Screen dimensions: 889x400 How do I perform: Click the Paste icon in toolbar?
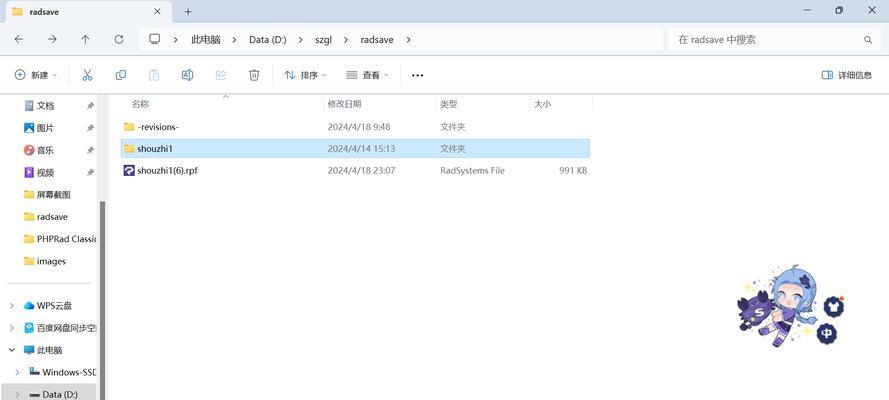154,75
